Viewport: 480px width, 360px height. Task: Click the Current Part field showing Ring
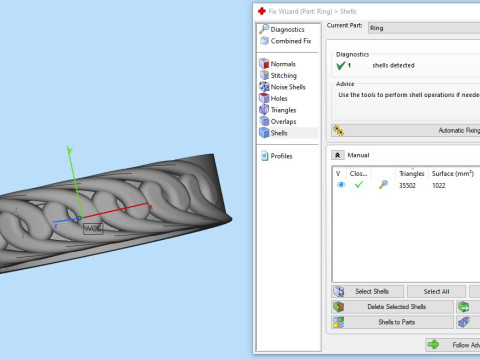[424, 28]
